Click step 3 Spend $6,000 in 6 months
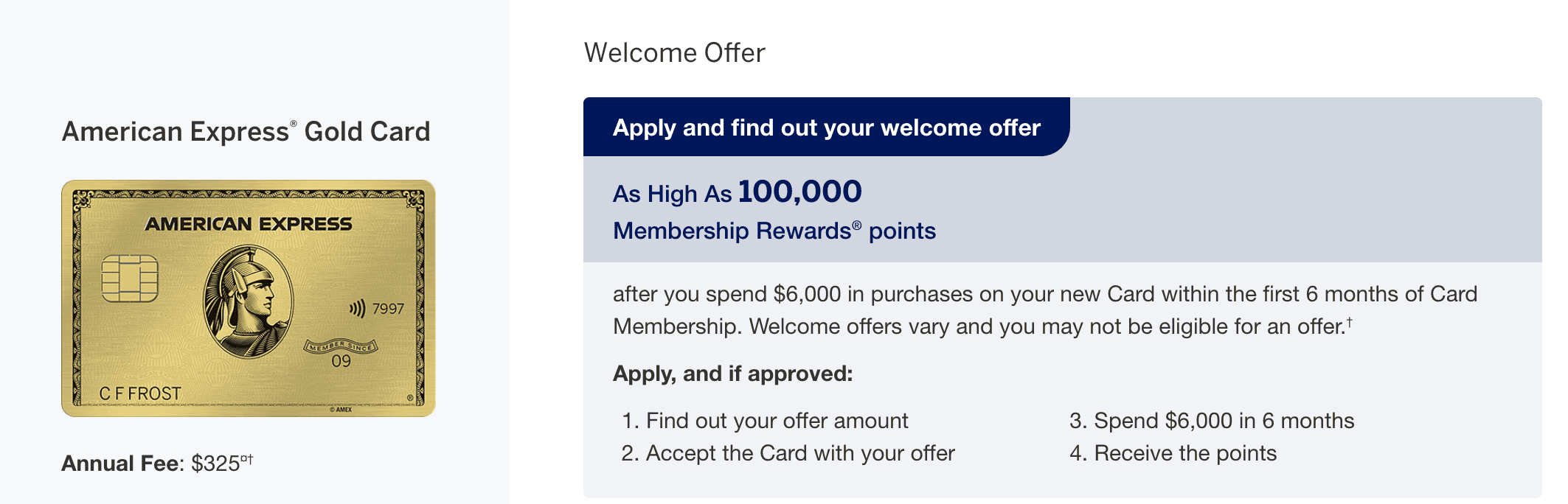 (x=1212, y=421)
